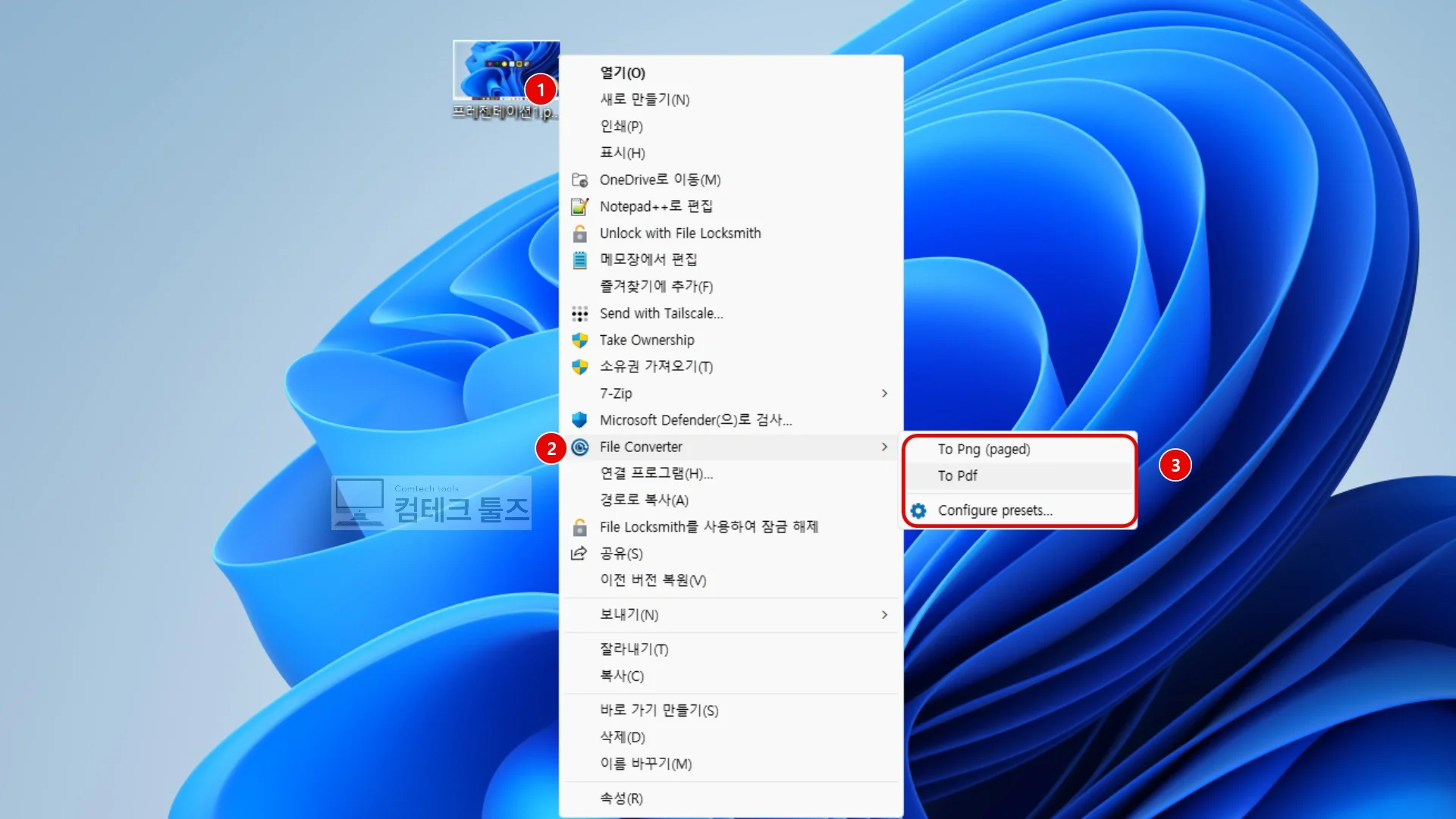
Task: Click the Tailscale dots icon
Action: [x=579, y=313]
